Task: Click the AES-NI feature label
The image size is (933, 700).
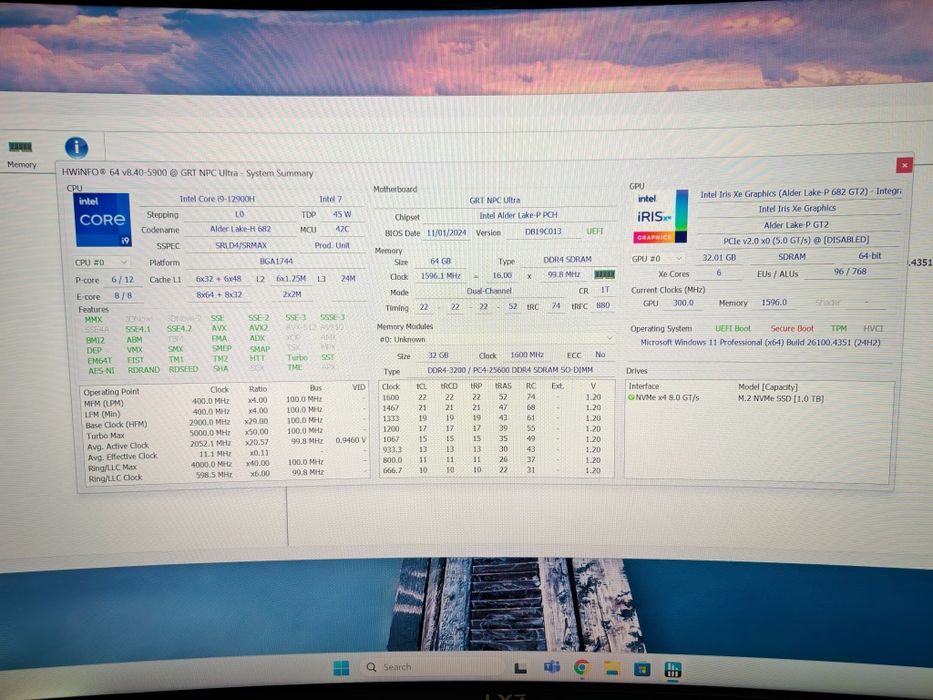Action: point(101,370)
